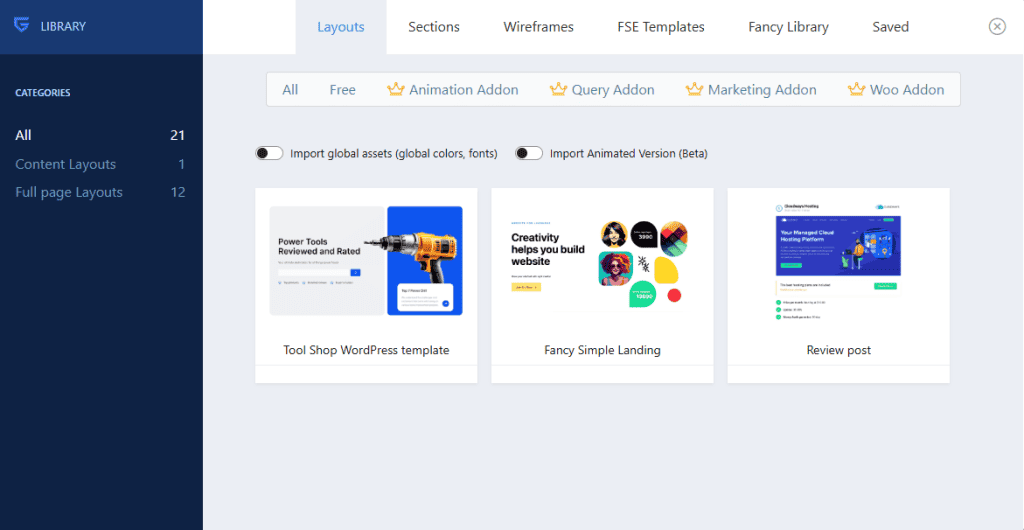This screenshot has height=530, width=1024.
Task: Open the Sections tab
Action: coord(434,27)
